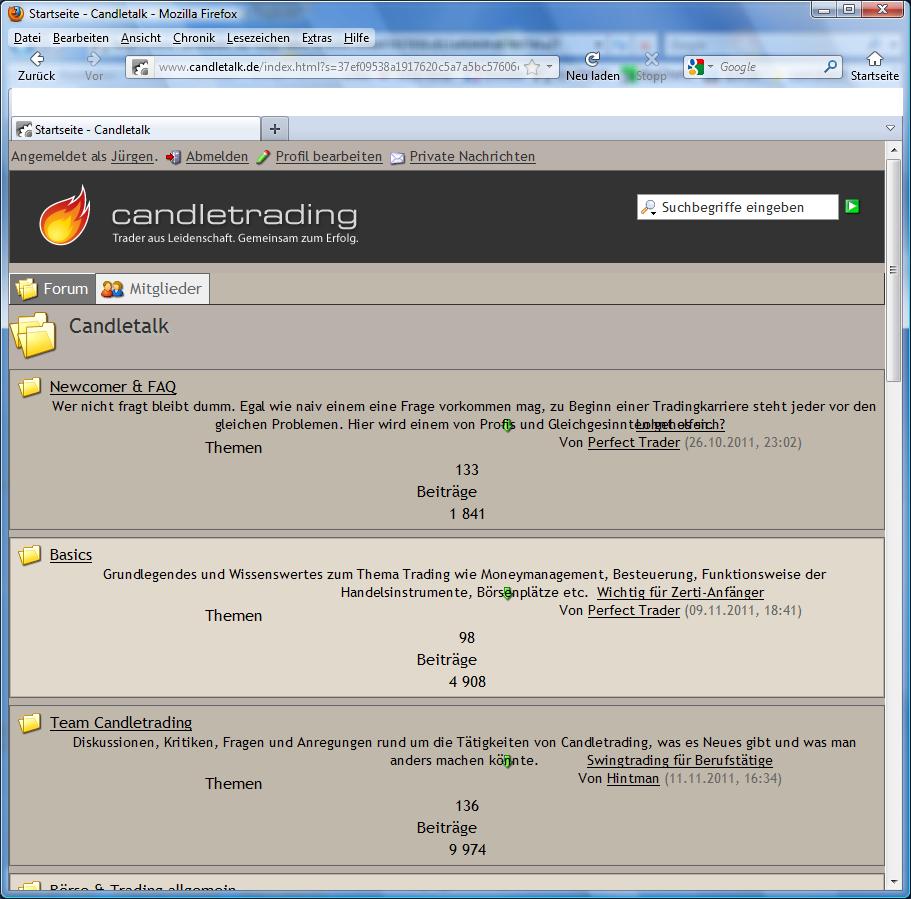Open the Private Nachrichten link
The width and height of the screenshot is (911, 899).
[472, 157]
